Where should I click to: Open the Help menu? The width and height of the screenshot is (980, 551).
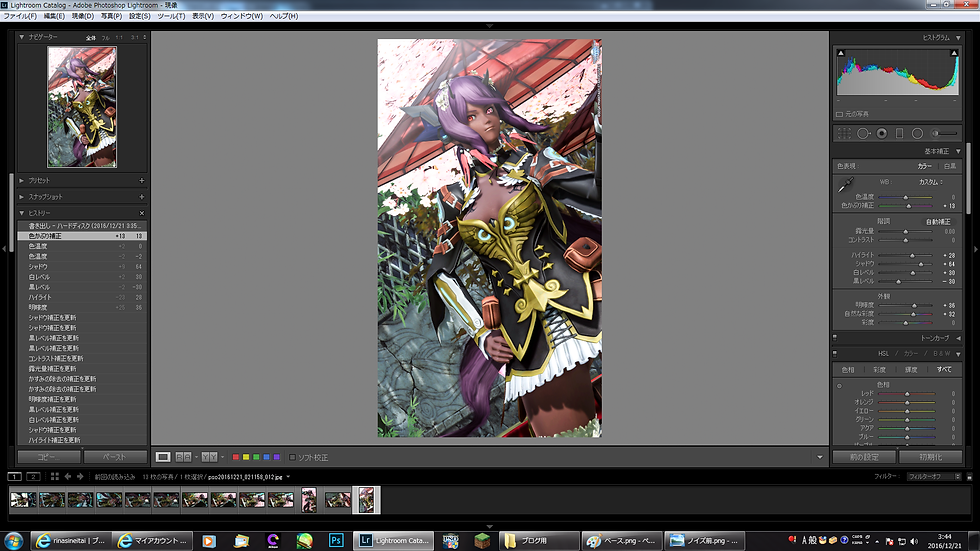[x=284, y=16]
